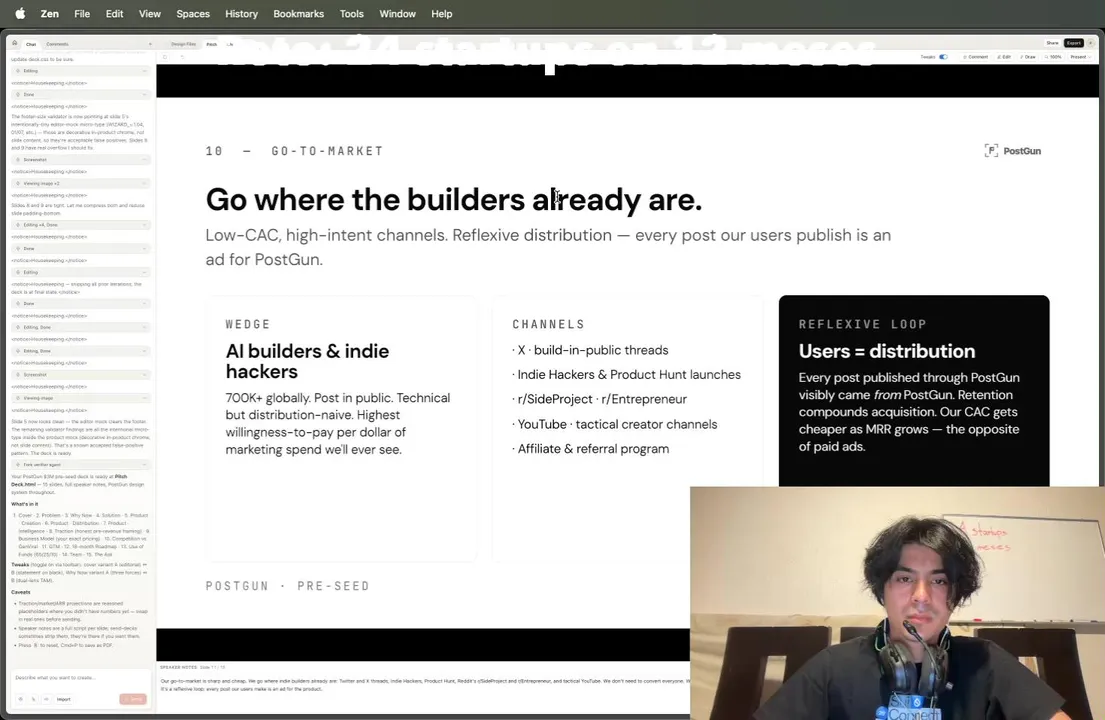Screen dimensions: 1105x720
Task: Open the Apple menu
Action: 20,13
